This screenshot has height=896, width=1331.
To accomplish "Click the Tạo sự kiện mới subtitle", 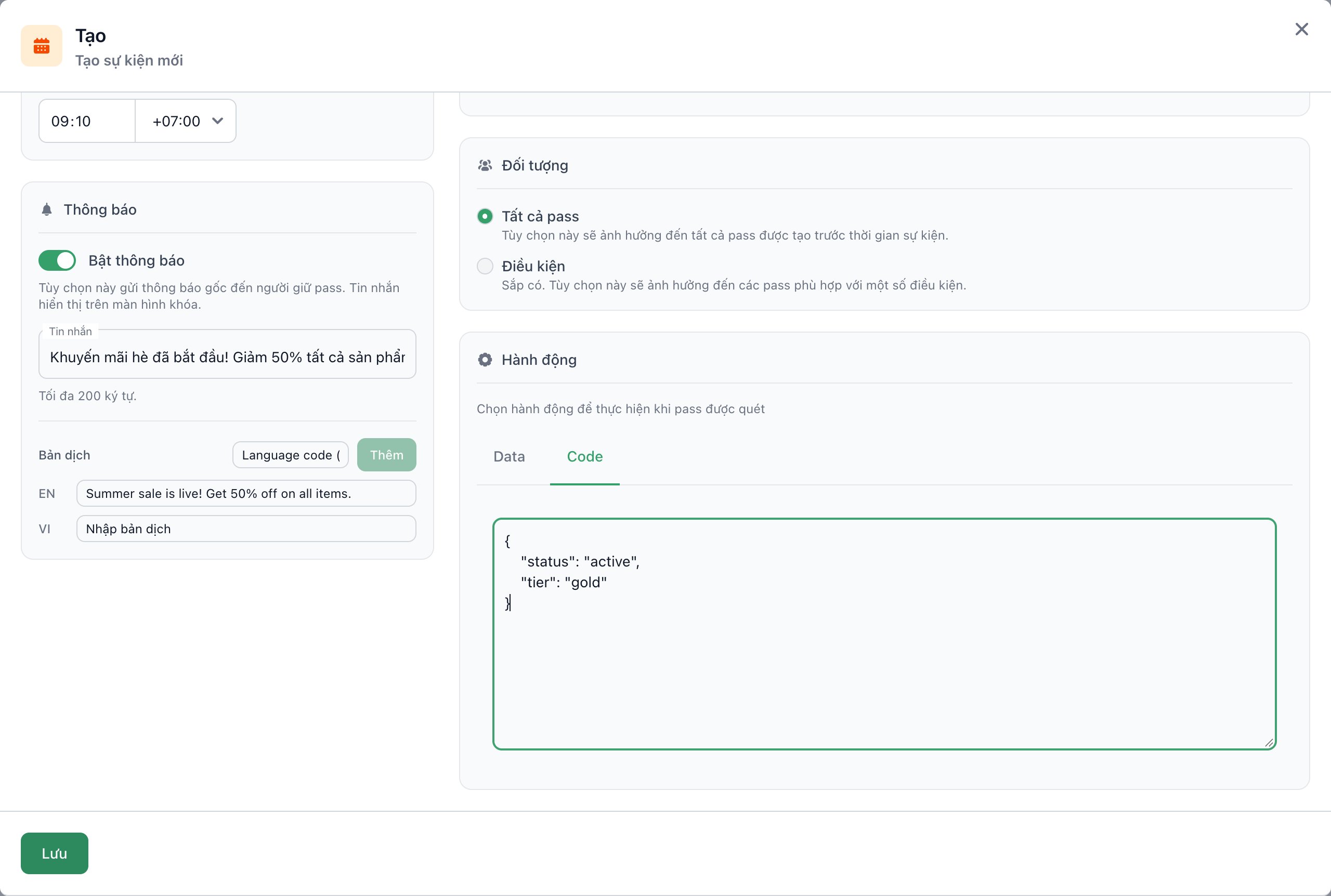I will [129, 61].
